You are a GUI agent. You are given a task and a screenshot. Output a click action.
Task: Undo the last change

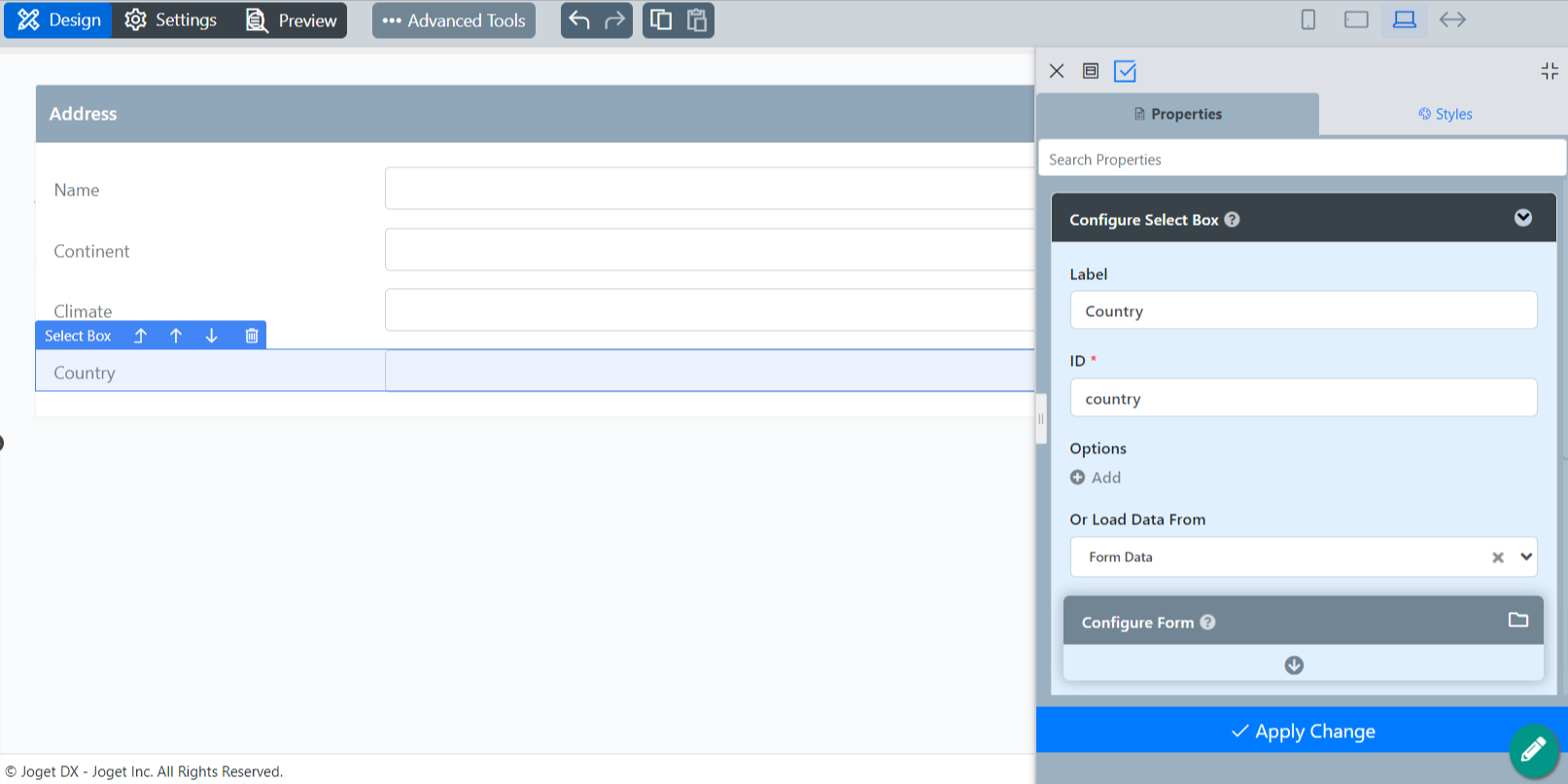[579, 20]
